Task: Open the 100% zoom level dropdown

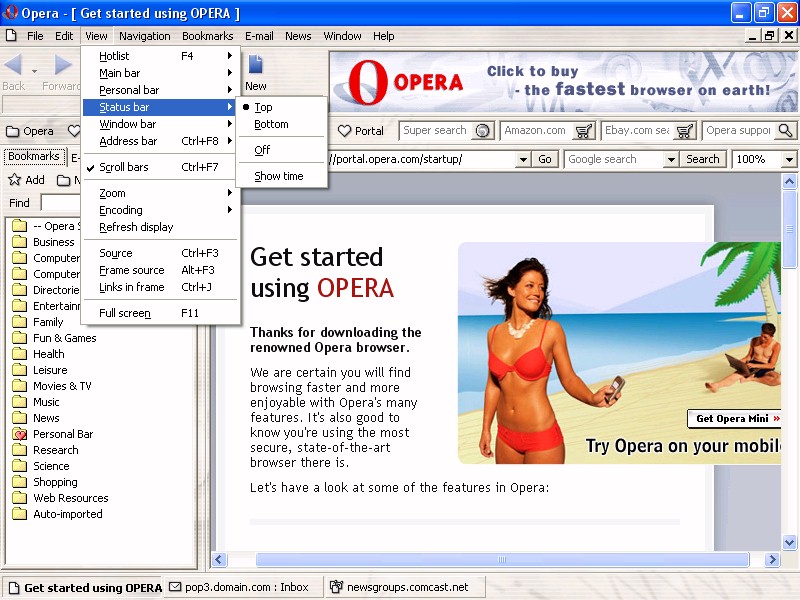Action: 789,160
